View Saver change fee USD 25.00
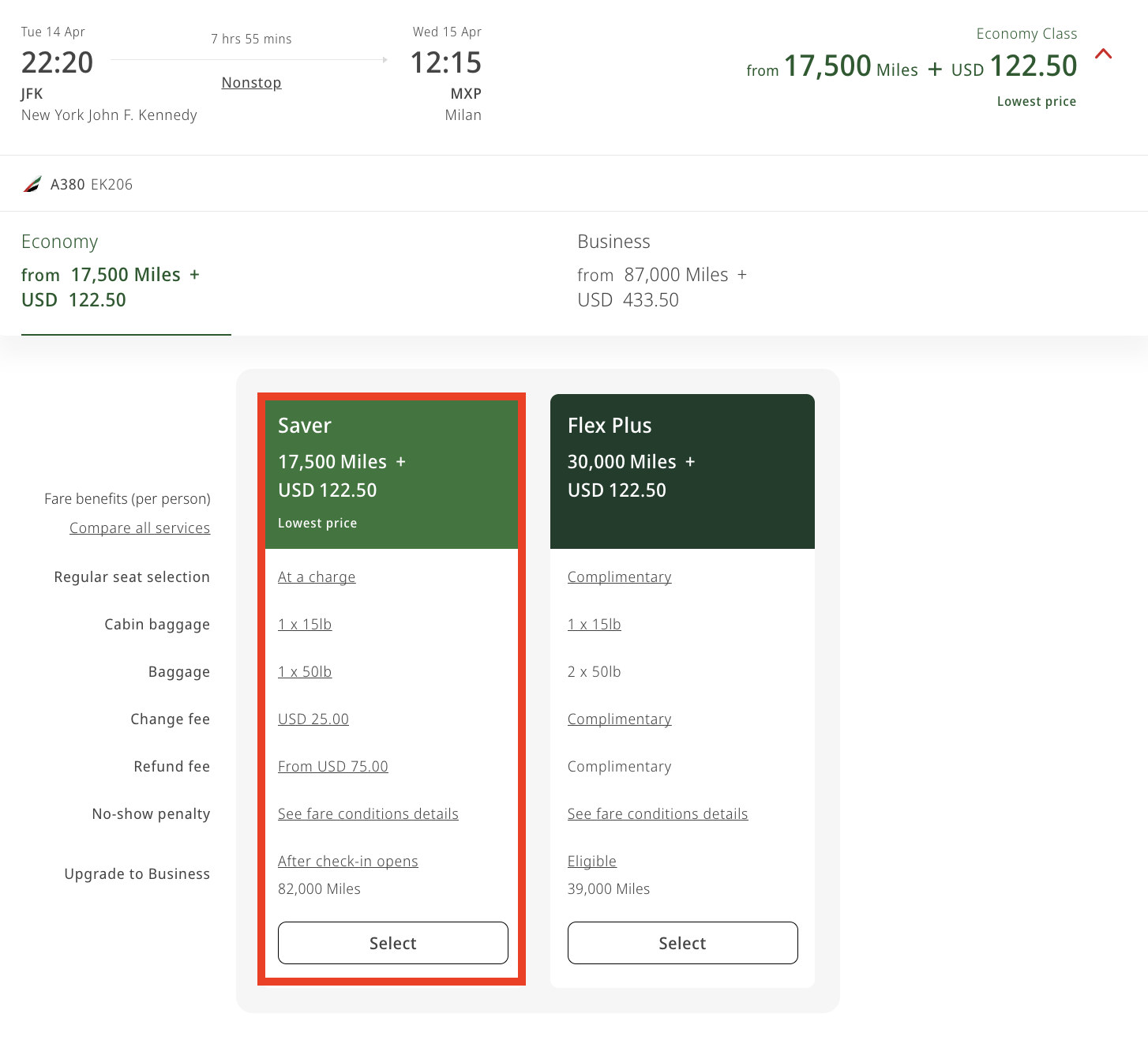Screen dimensions: 1148x1044 313,719
